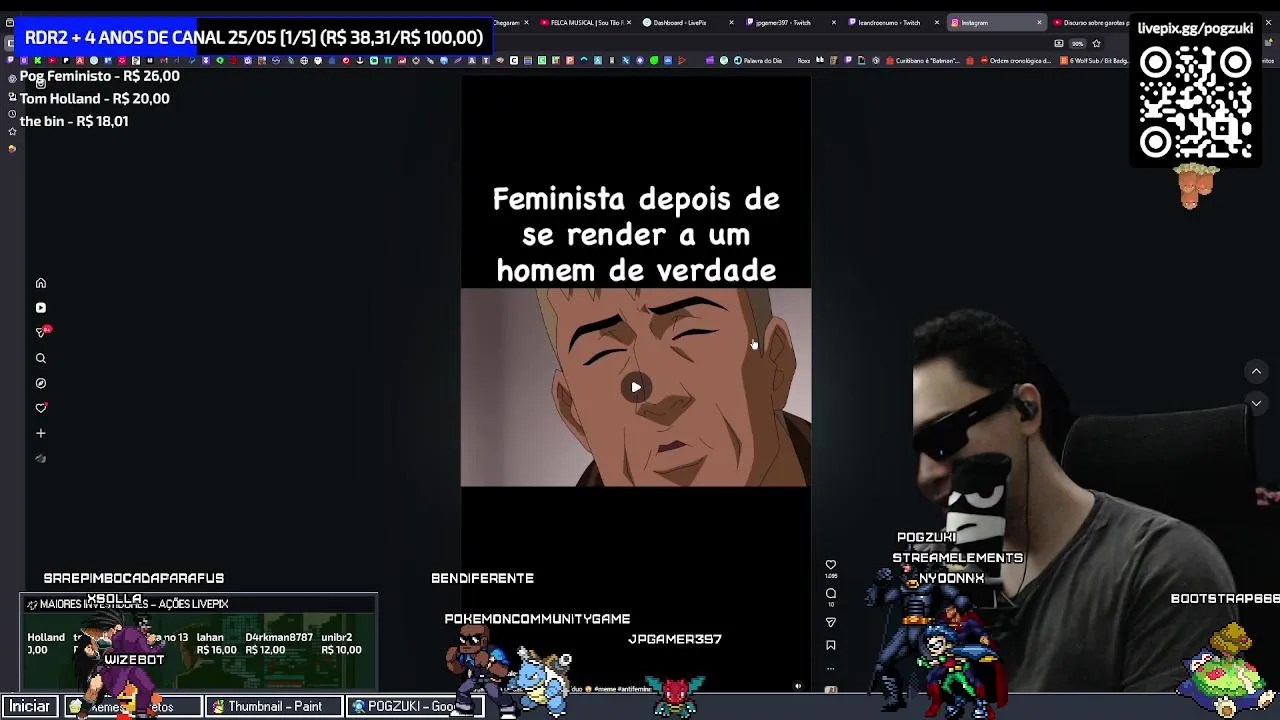Click the 'JPGAMER397' chat name
This screenshot has width=1280, height=720.
point(675,639)
